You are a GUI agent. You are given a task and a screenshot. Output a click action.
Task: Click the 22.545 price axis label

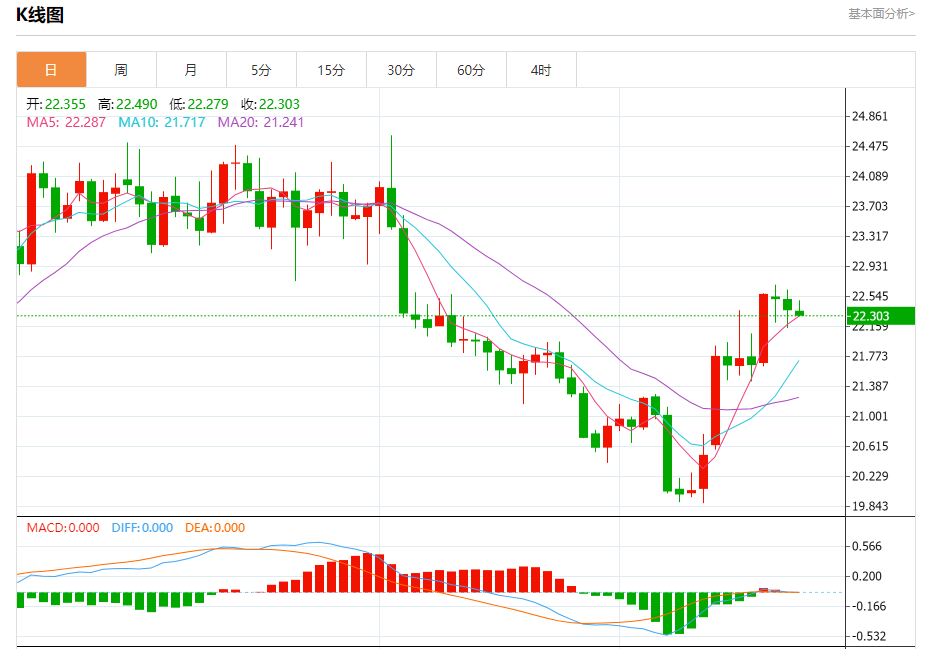(870, 296)
